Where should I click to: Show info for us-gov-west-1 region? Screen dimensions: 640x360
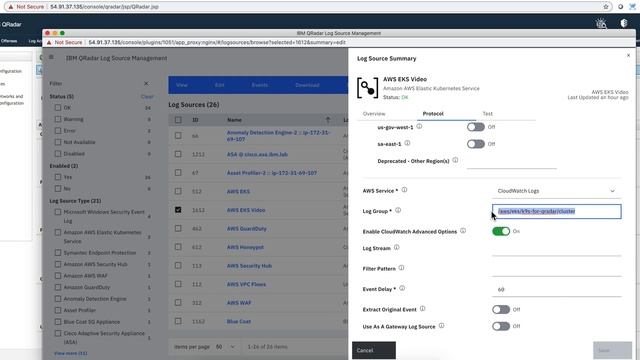pos(419,127)
